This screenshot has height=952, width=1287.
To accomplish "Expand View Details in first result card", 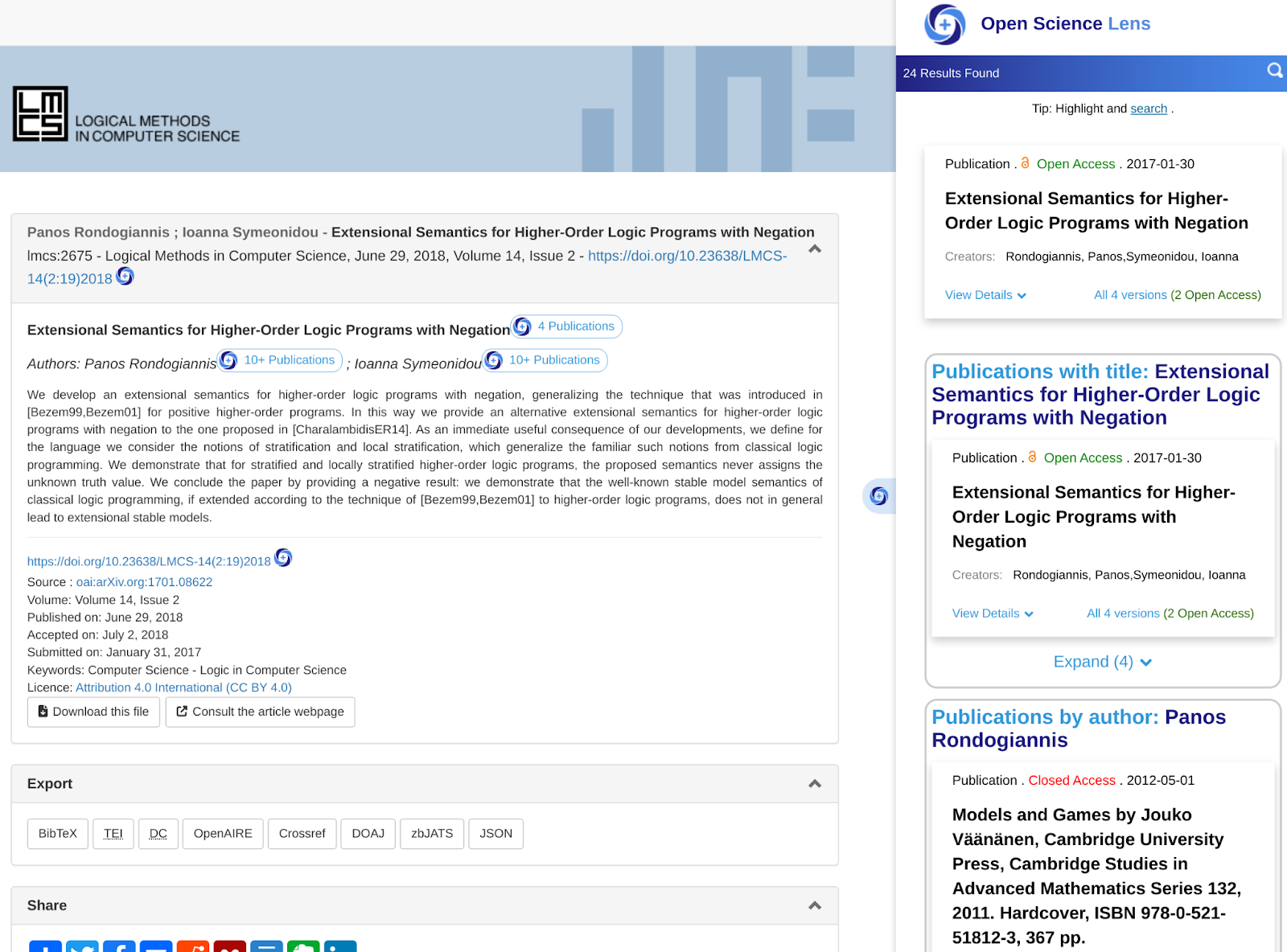I will pyautogui.click(x=985, y=295).
